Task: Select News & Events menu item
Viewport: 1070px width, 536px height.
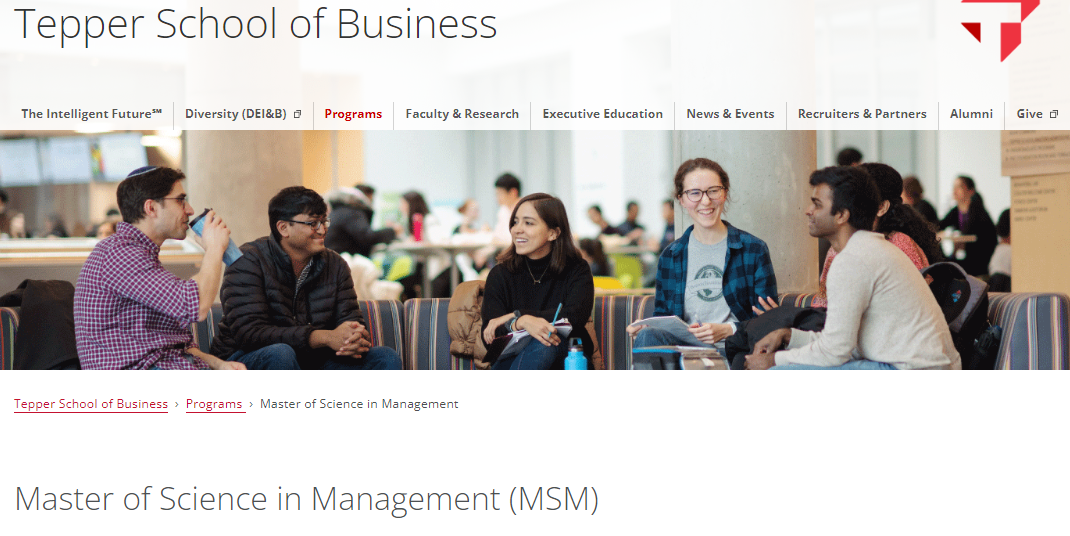Action: (x=730, y=114)
